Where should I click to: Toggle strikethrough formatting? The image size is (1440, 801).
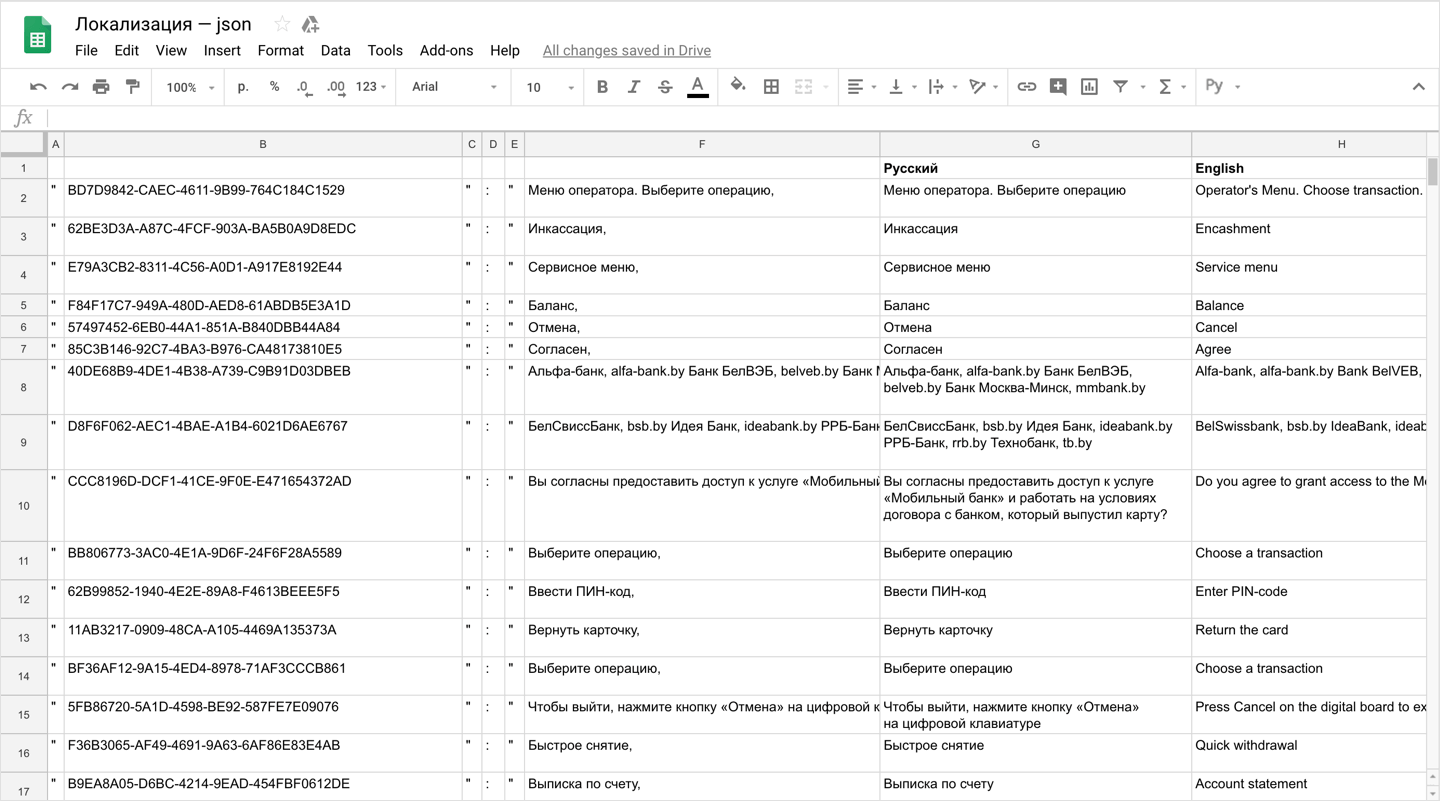click(665, 87)
